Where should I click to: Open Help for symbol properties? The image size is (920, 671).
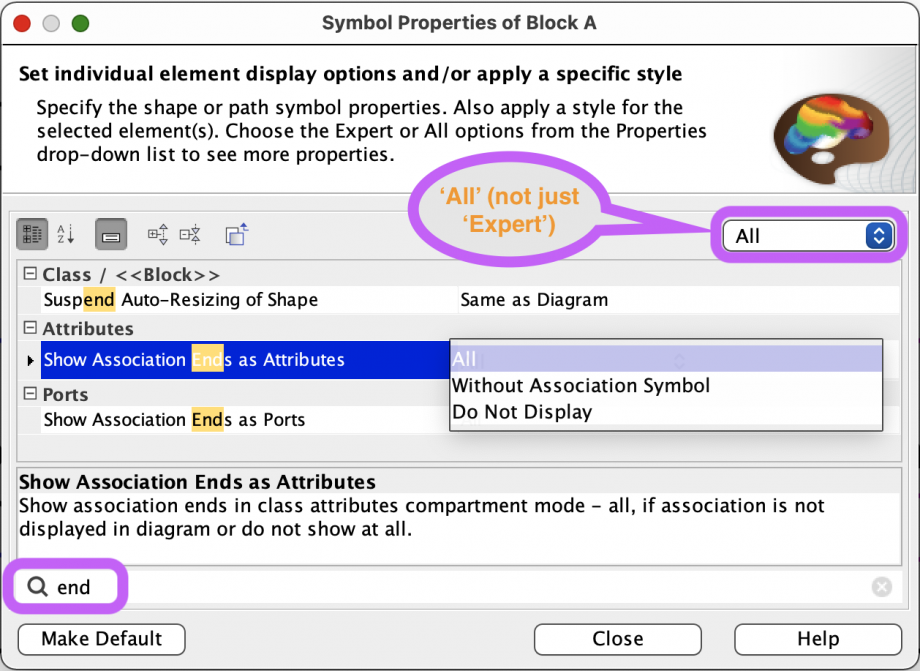(818, 639)
